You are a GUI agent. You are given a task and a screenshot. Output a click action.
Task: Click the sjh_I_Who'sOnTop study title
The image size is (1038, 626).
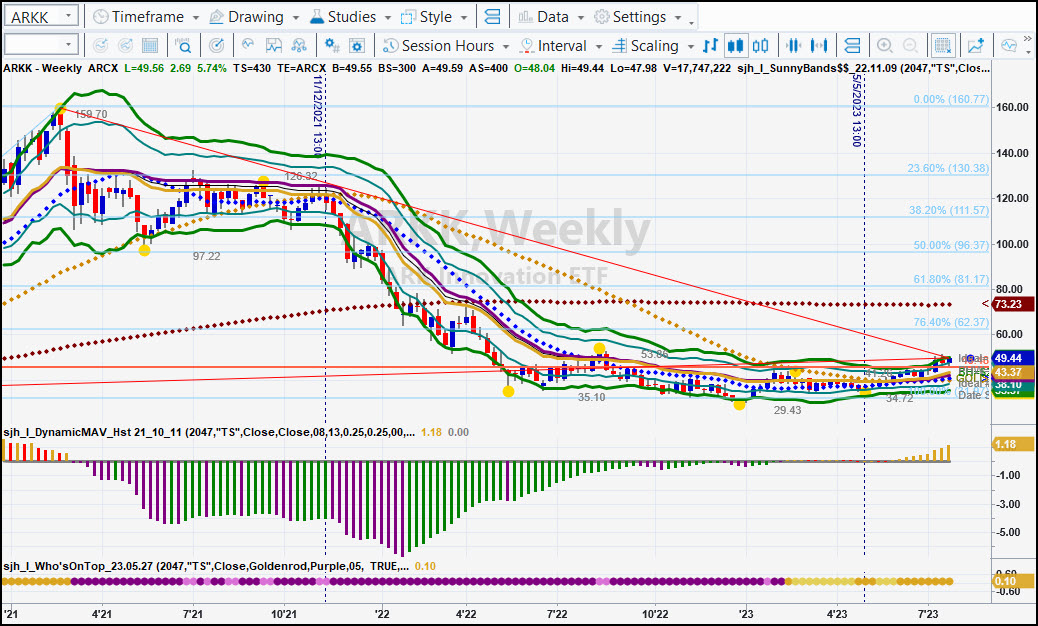pos(205,566)
